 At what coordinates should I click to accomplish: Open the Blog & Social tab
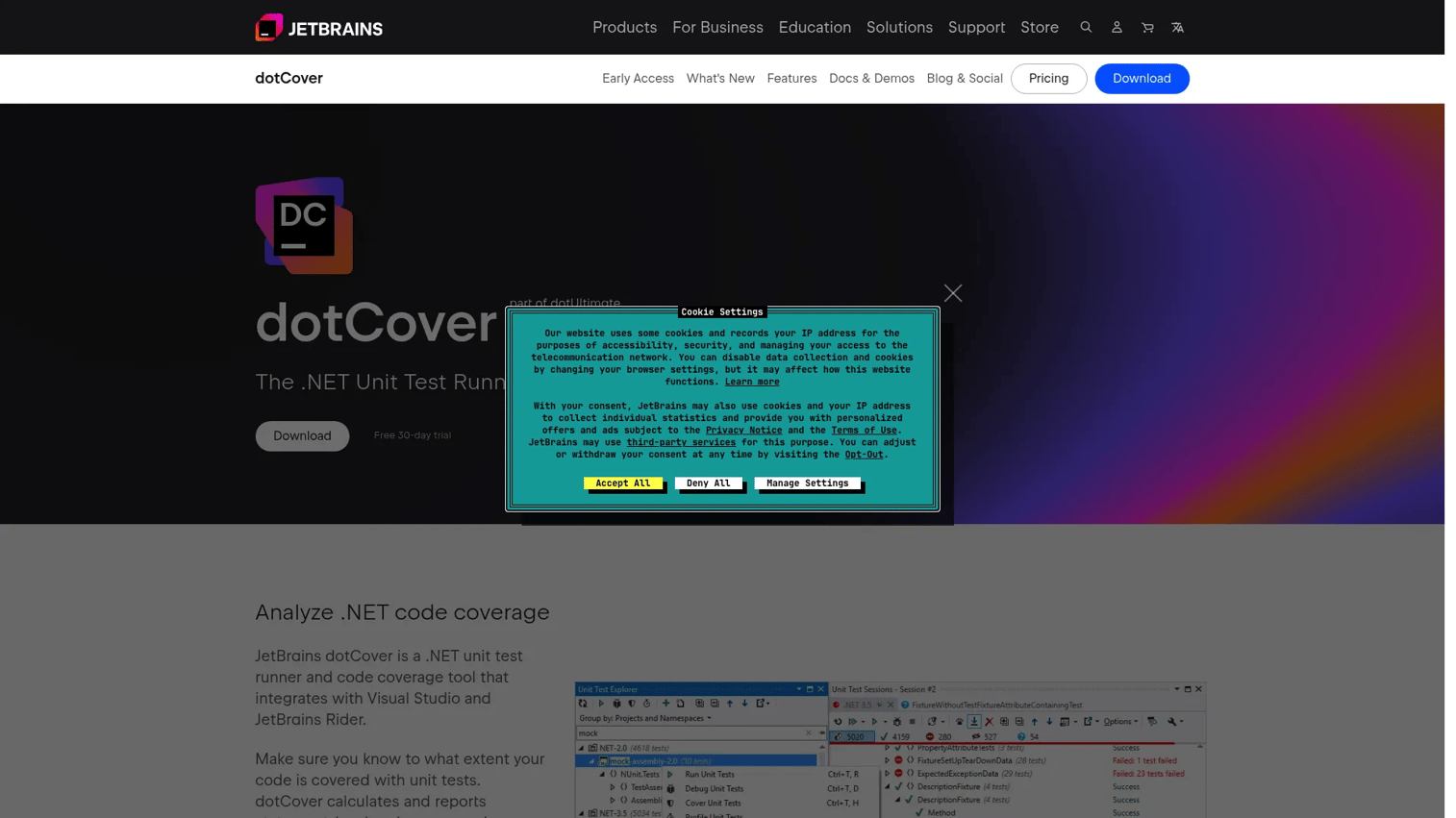[x=965, y=79]
